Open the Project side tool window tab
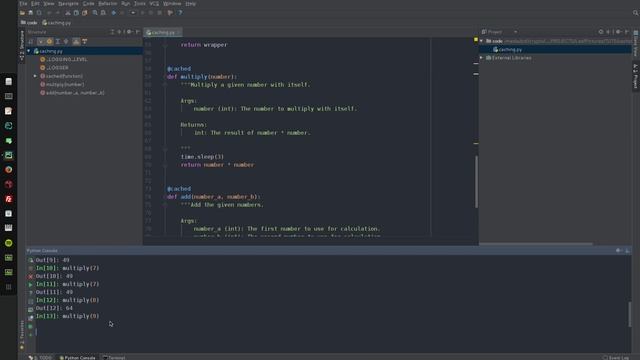 (x=636, y=76)
